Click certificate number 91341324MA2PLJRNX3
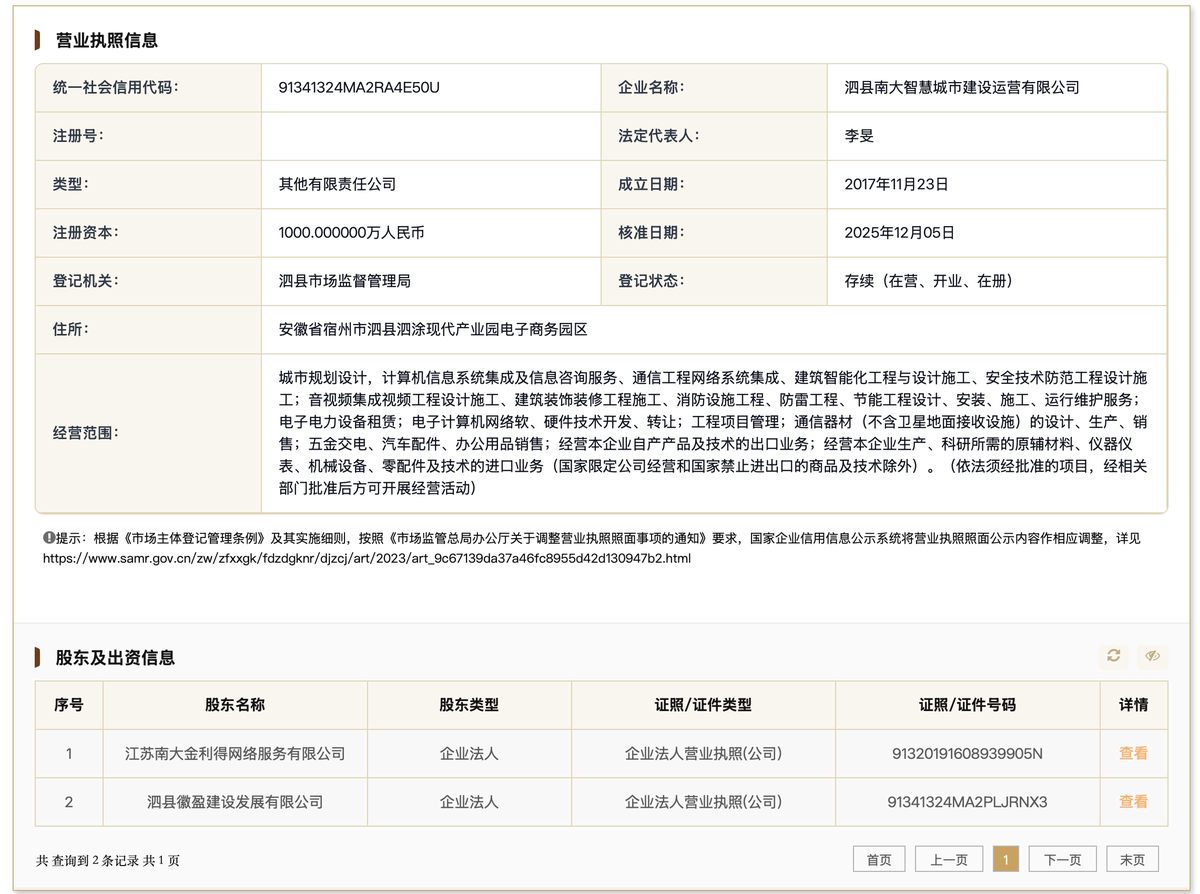1200x894 pixels. coord(967,801)
